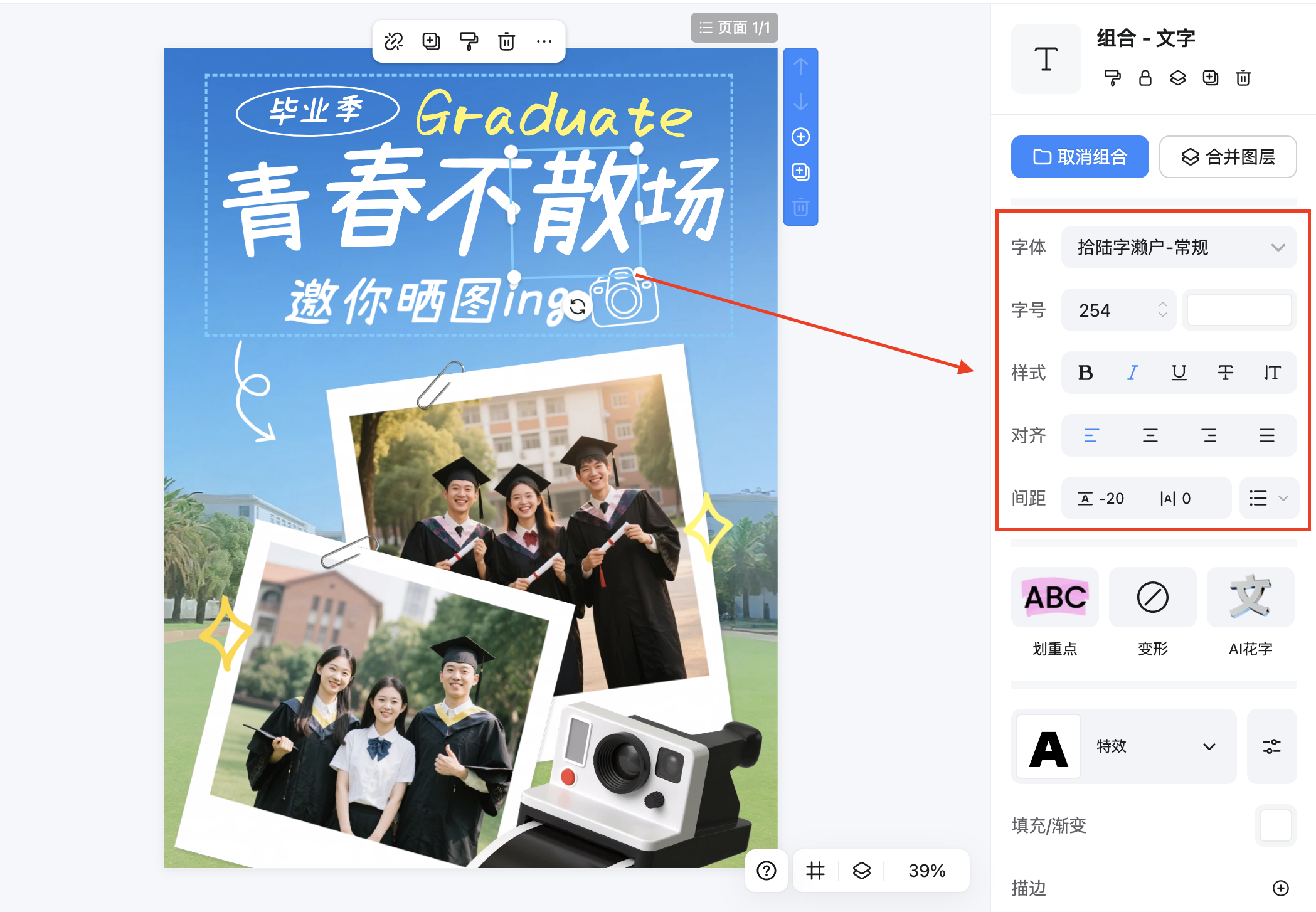Click the 取消组合 ungroup button
Image resolution: width=1316 pixels, height=912 pixels.
tap(1080, 157)
